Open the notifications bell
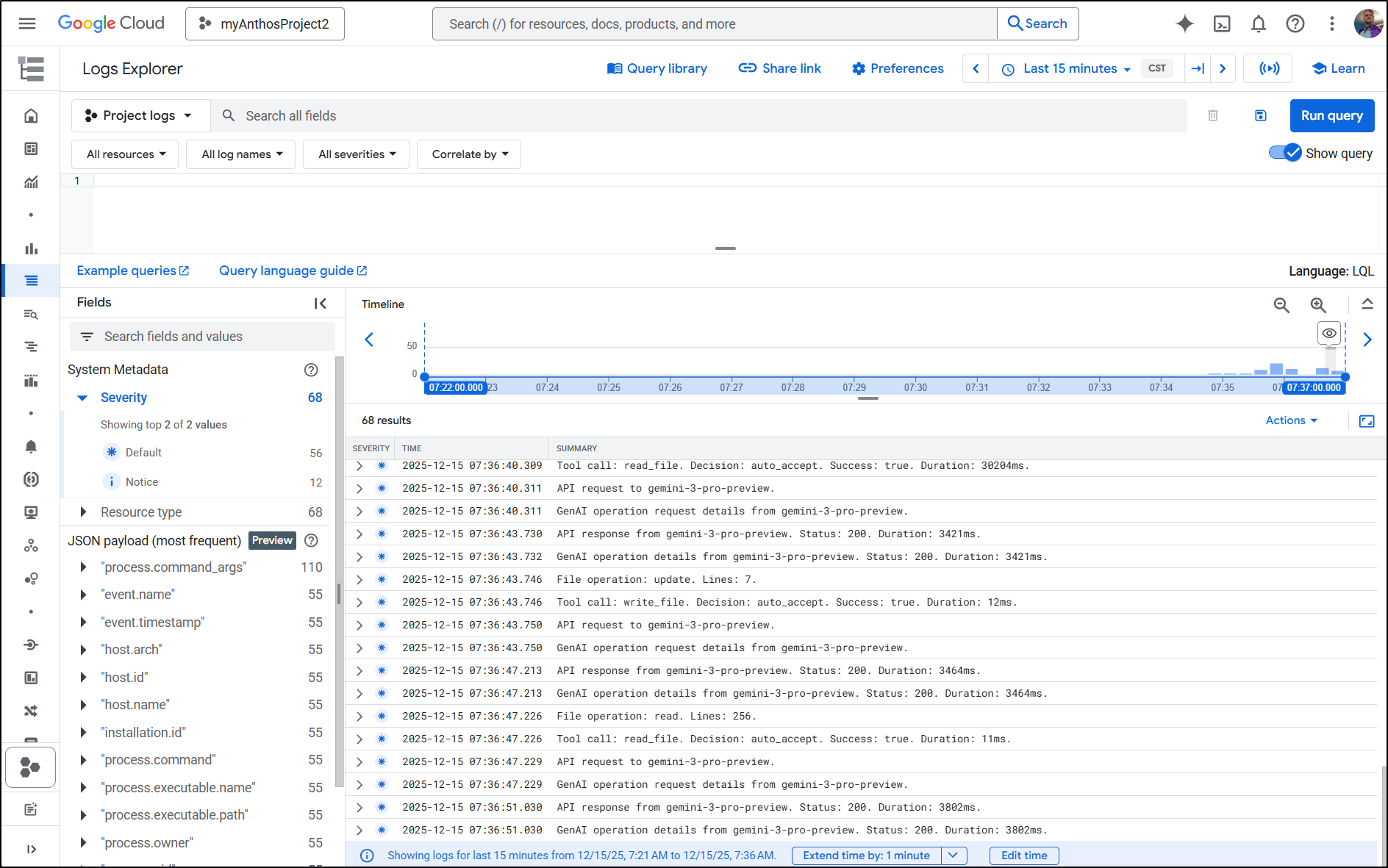 pos(1259,24)
